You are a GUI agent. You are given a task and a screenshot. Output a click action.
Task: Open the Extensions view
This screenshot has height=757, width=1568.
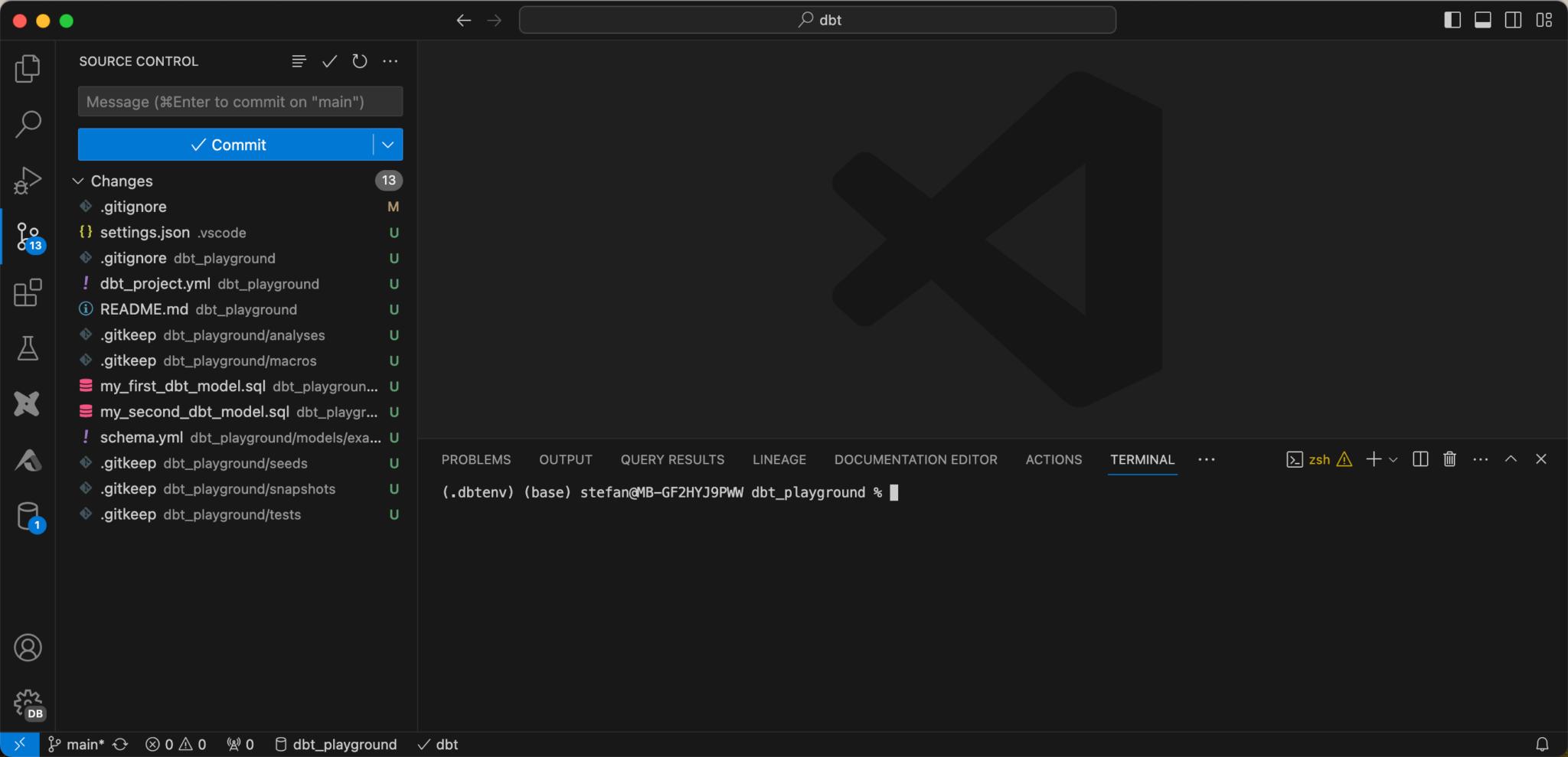(28, 292)
